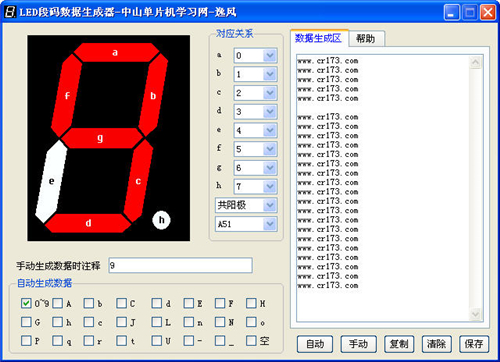Click the 手动 button
500x362 pixels.
[x=358, y=344]
